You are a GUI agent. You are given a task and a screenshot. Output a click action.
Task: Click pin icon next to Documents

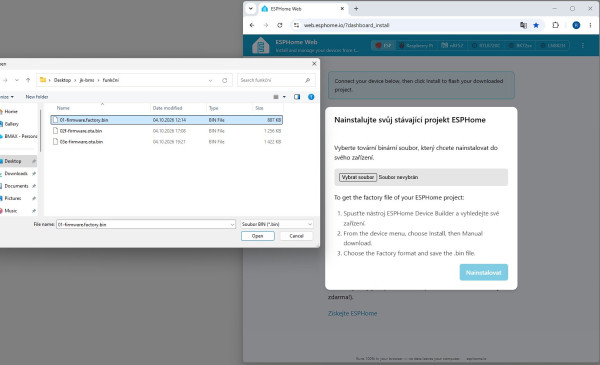(x=34, y=186)
